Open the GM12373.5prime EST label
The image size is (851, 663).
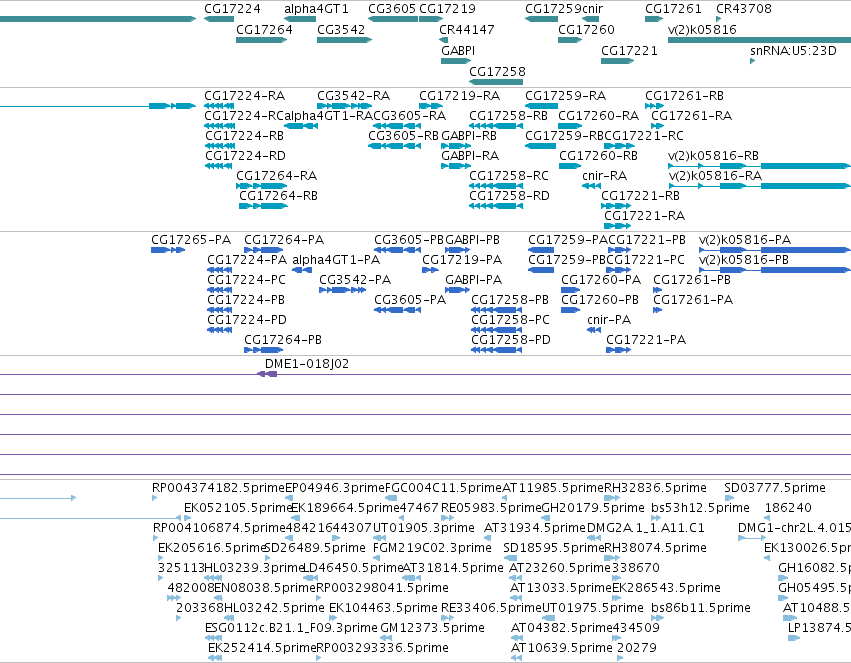[x=433, y=628]
